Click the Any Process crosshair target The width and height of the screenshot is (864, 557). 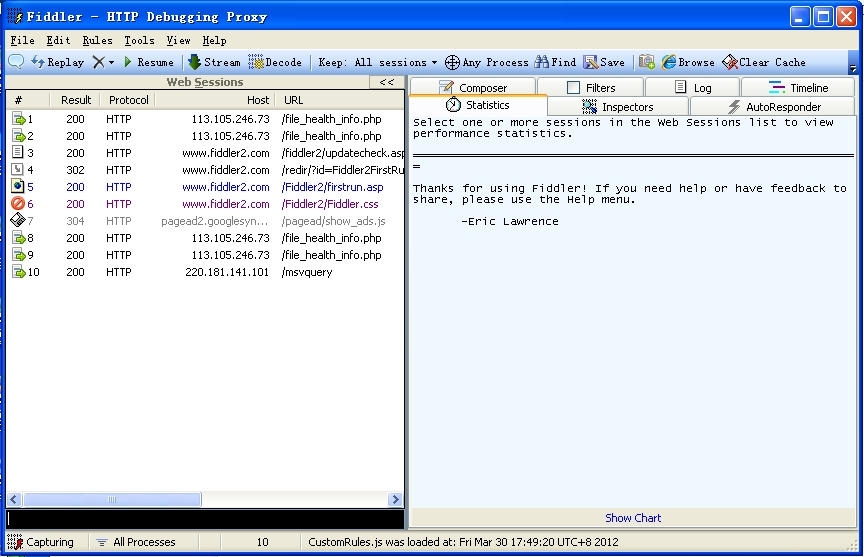tap(486, 62)
